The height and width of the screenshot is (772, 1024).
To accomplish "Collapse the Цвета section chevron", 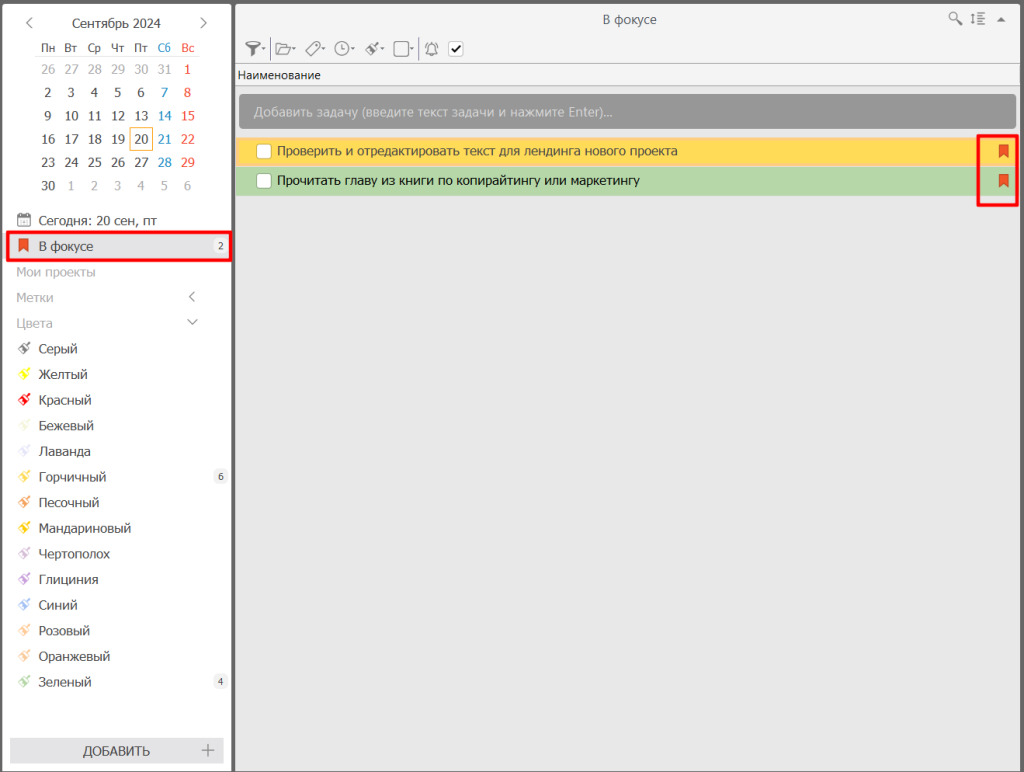I will tap(193, 323).
